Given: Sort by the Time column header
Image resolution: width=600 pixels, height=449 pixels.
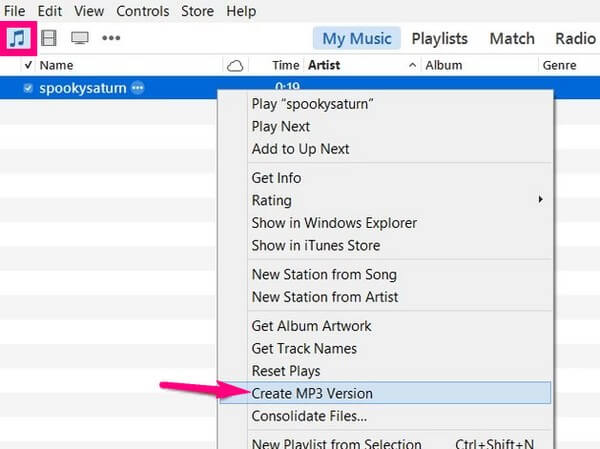Looking at the screenshot, I should pos(285,65).
